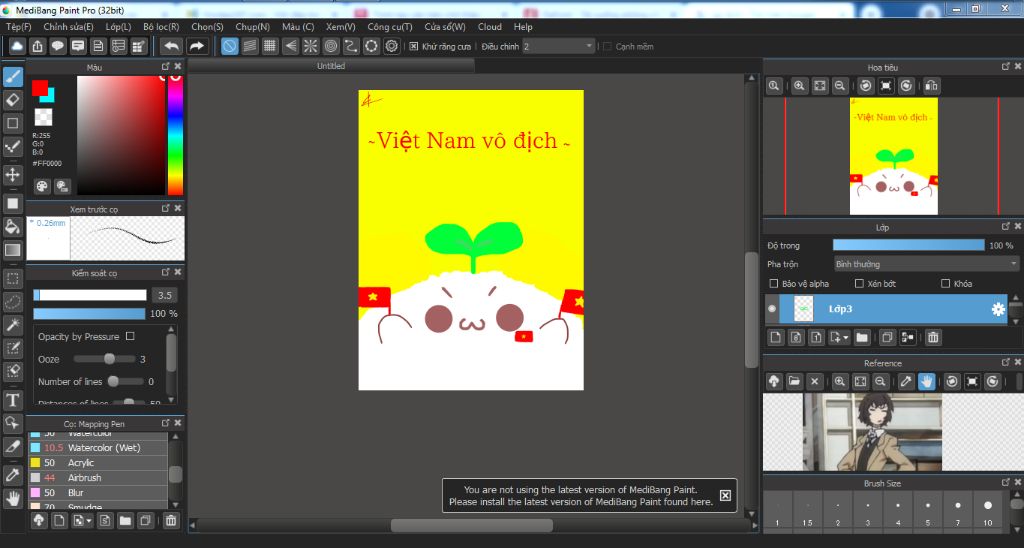Image resolution: width=1024 pixels, height=548 pixels.
Task: Choose the Acrylic brush
Action: [98, 462]
